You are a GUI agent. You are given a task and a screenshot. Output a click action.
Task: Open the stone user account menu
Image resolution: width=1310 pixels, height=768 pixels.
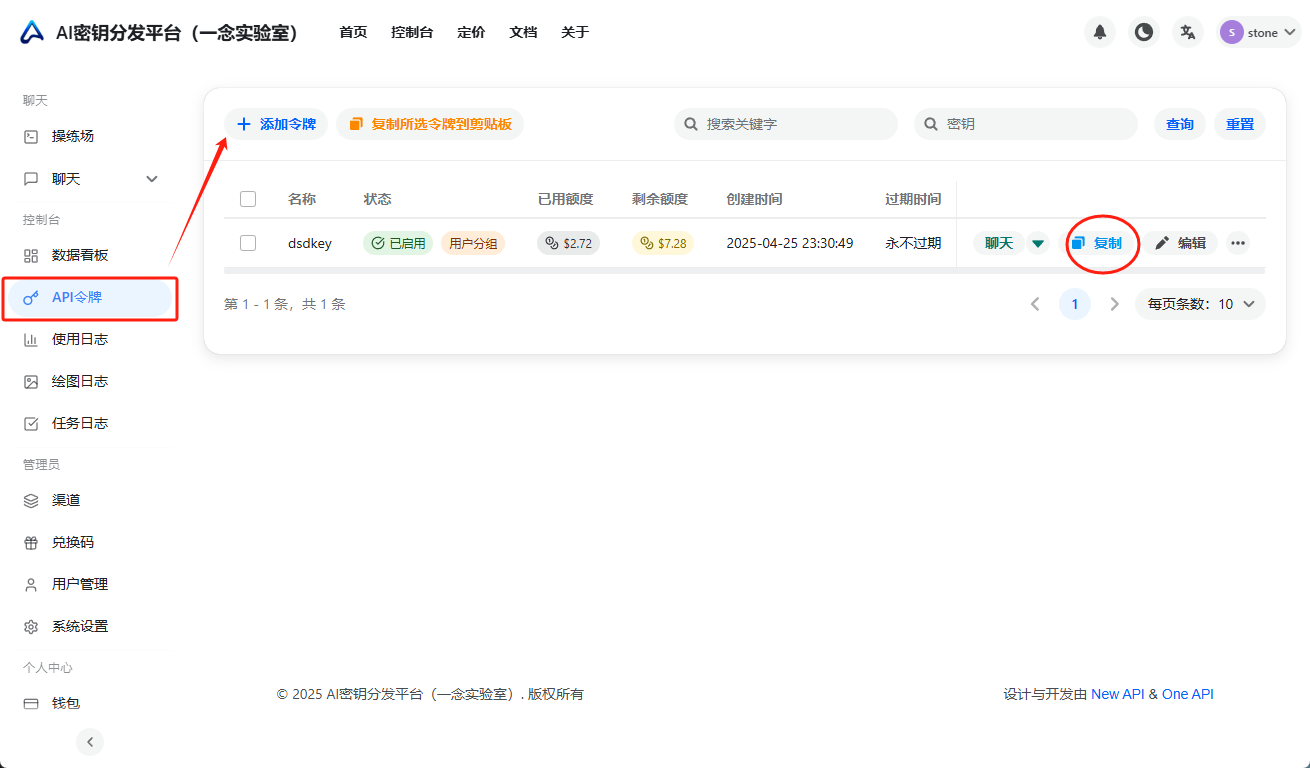coord(1259,32)
